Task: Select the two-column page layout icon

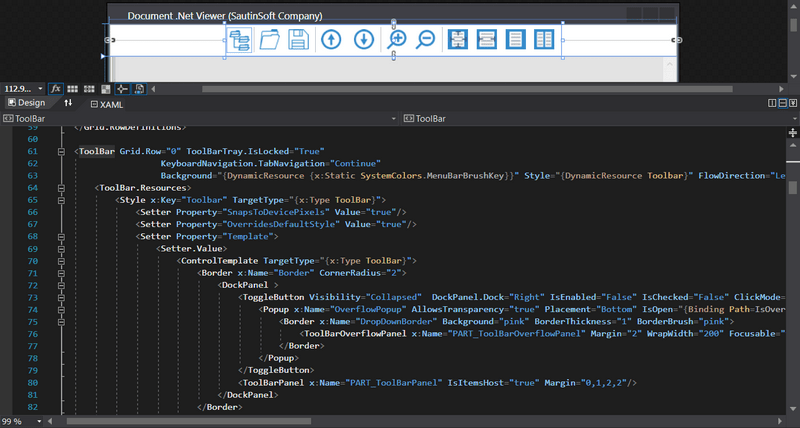Action: (x=544, y=40)
